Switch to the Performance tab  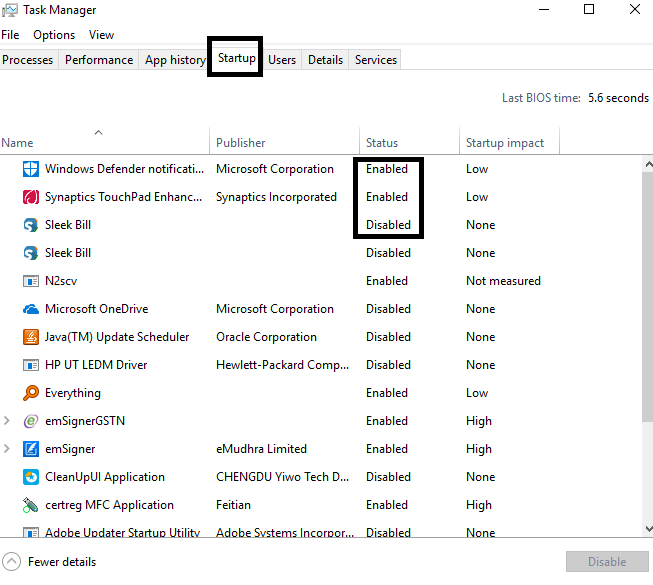99,60
